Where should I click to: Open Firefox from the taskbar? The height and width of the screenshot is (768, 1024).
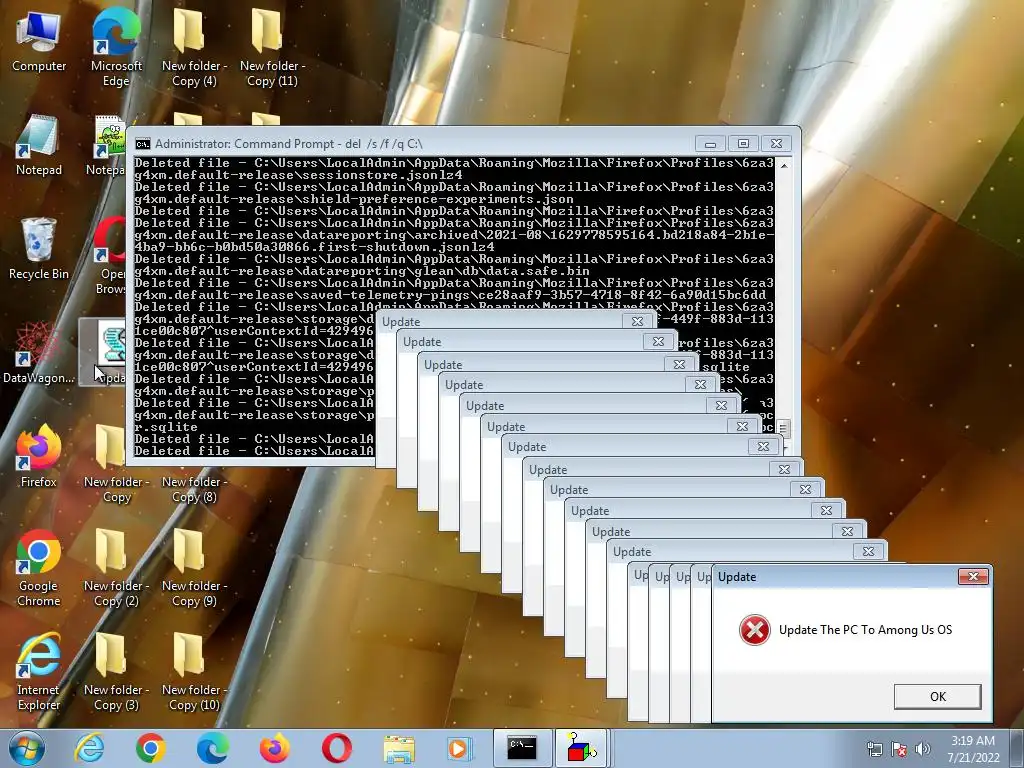(274, 748)
